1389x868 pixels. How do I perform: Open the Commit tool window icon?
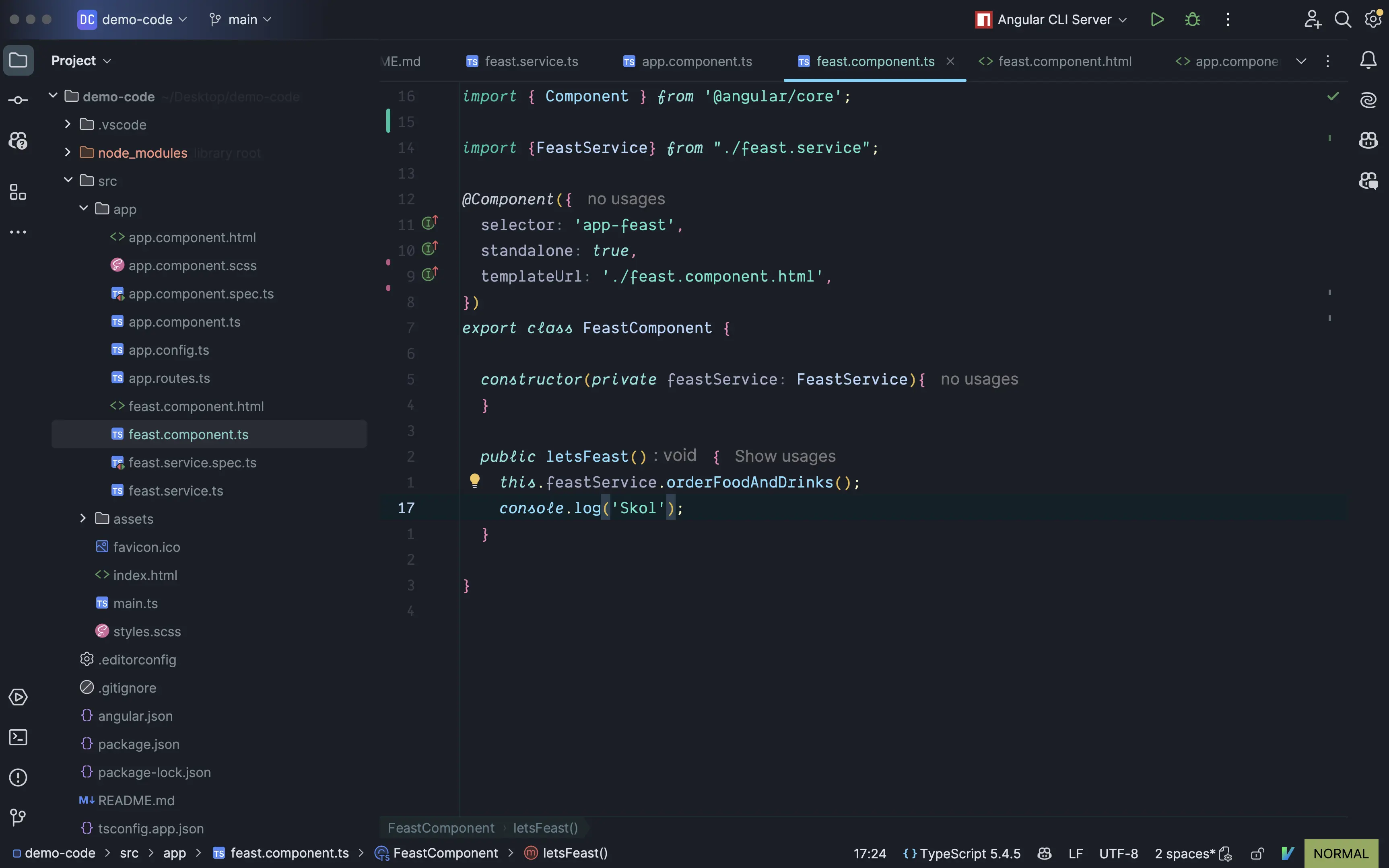pyautogui.click(x=19, y=101)
